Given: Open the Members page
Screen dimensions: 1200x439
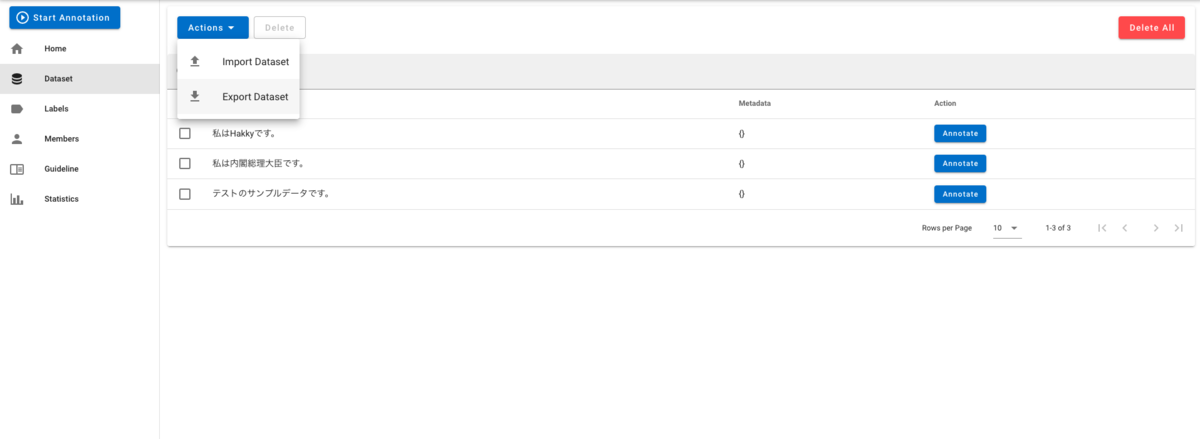Looking at the screenshot, I should (x=80, y=139).
